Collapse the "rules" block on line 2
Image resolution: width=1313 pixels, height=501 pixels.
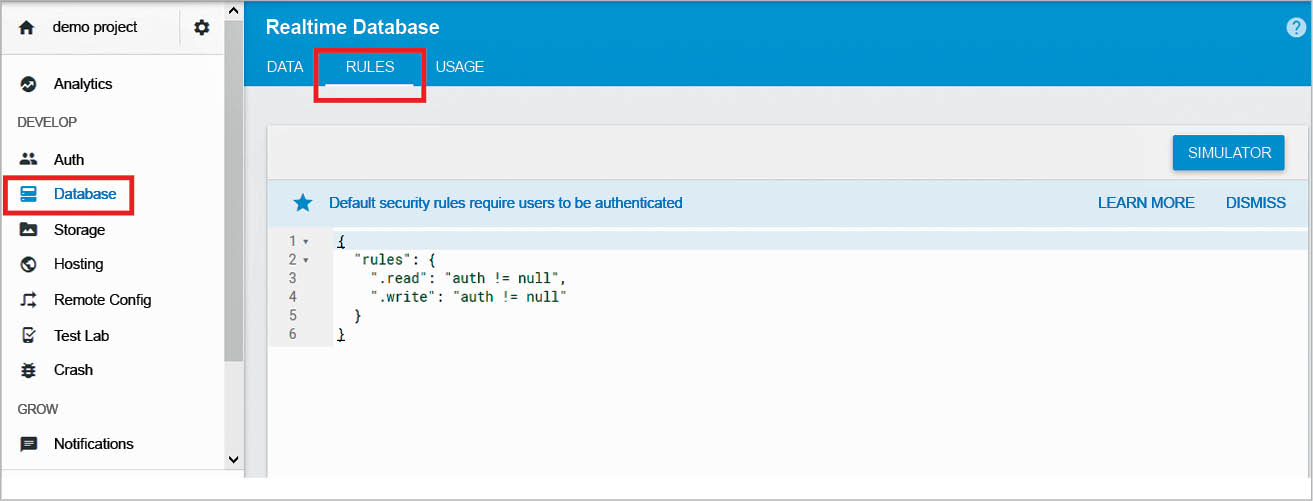coord(305,260)
